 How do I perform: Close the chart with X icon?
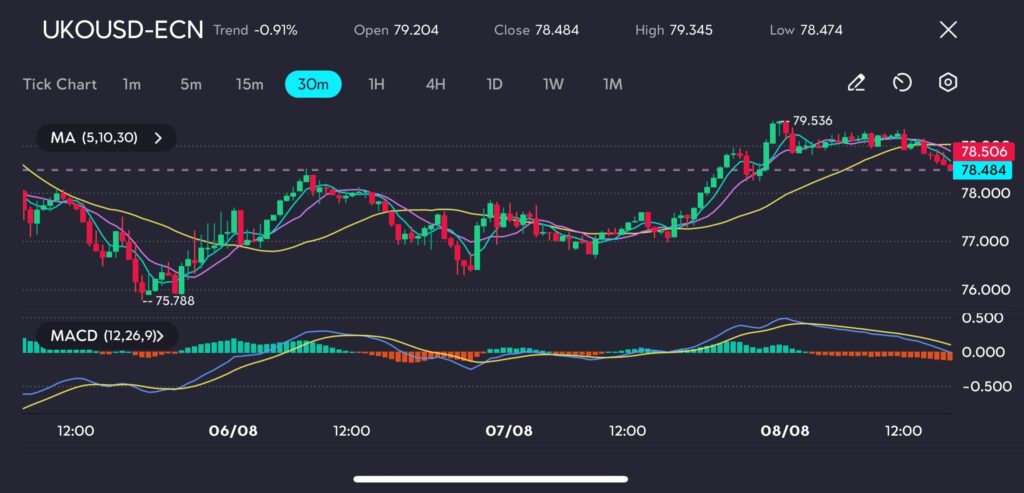tap(948, 30)
